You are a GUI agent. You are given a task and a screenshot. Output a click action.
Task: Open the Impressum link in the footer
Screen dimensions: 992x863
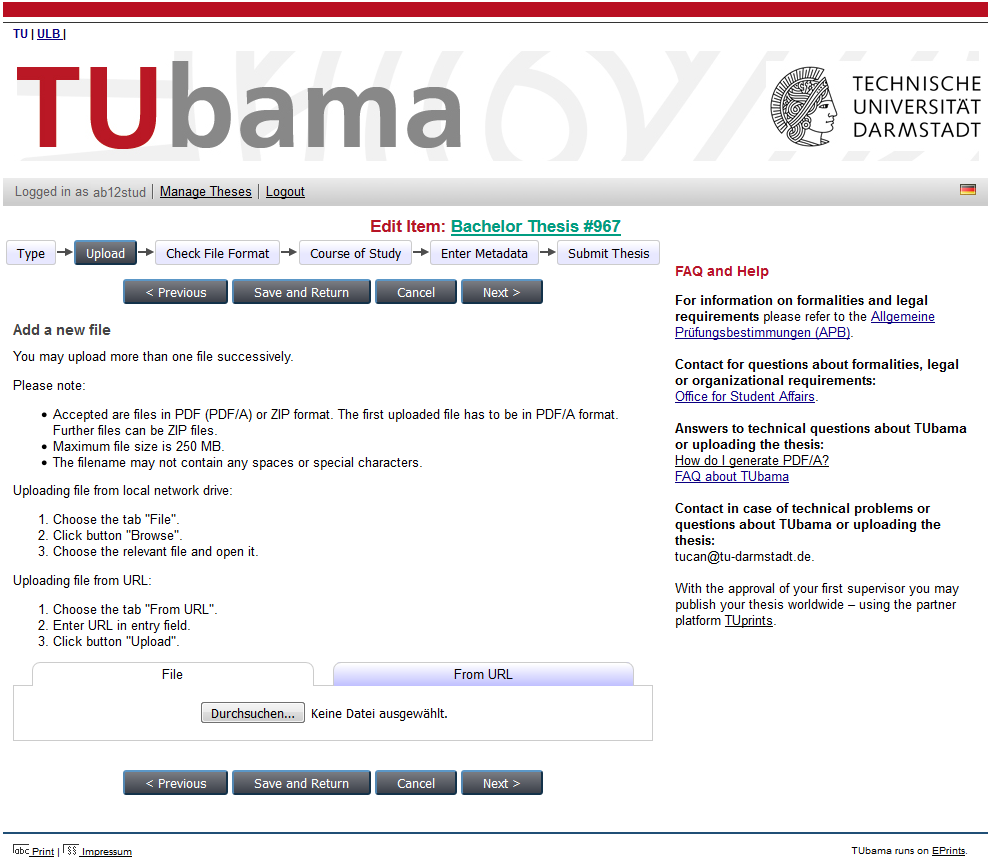pos(106,852)
